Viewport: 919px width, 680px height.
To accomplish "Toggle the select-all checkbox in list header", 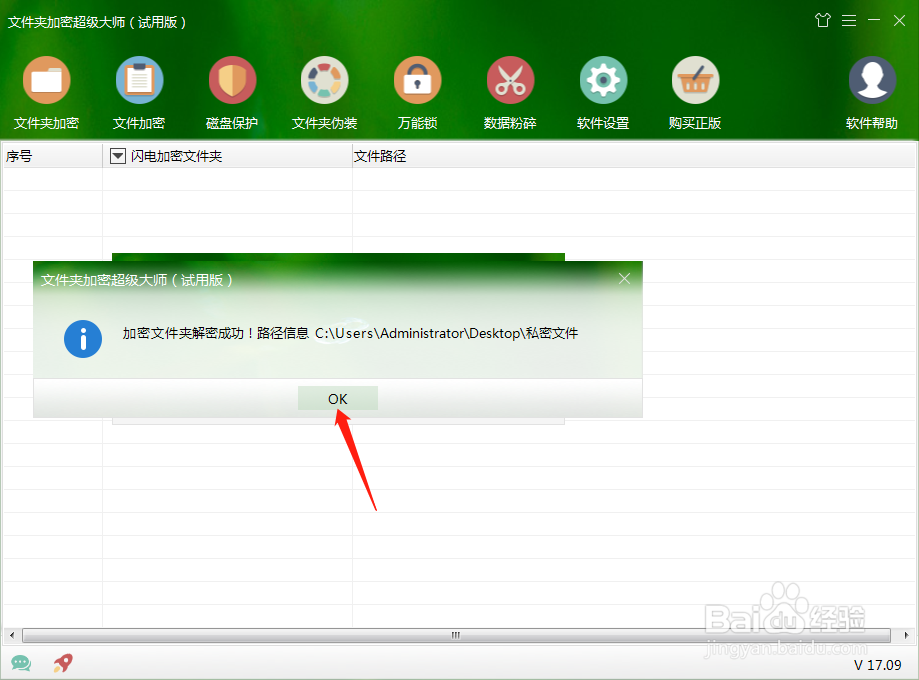I will (117, 156).
